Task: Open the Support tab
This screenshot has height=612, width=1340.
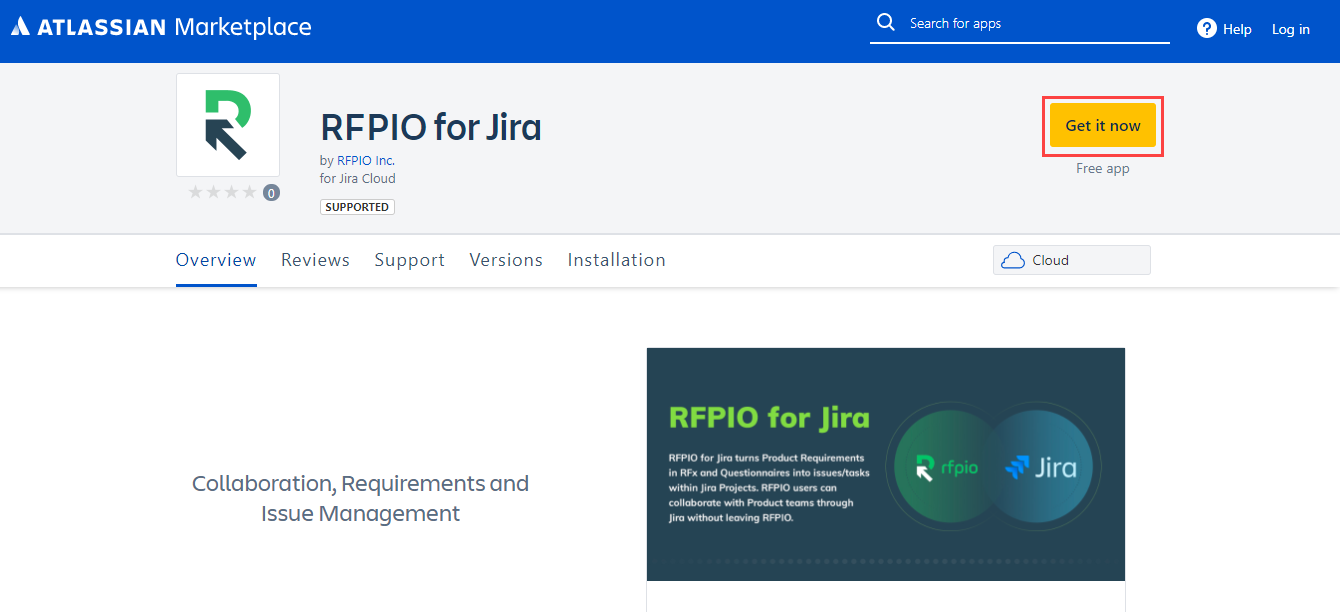Action: [410, 260]
